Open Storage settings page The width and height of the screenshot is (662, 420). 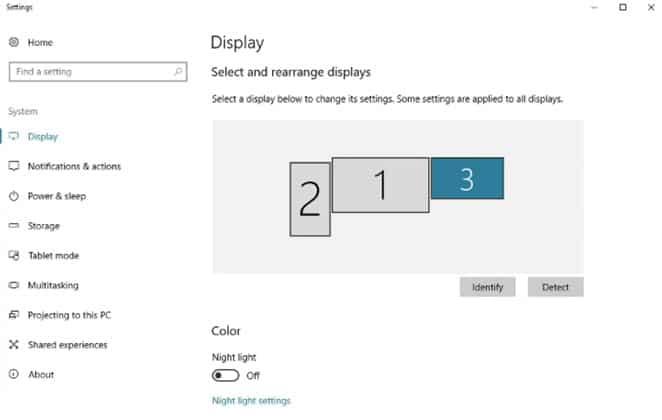43,226
